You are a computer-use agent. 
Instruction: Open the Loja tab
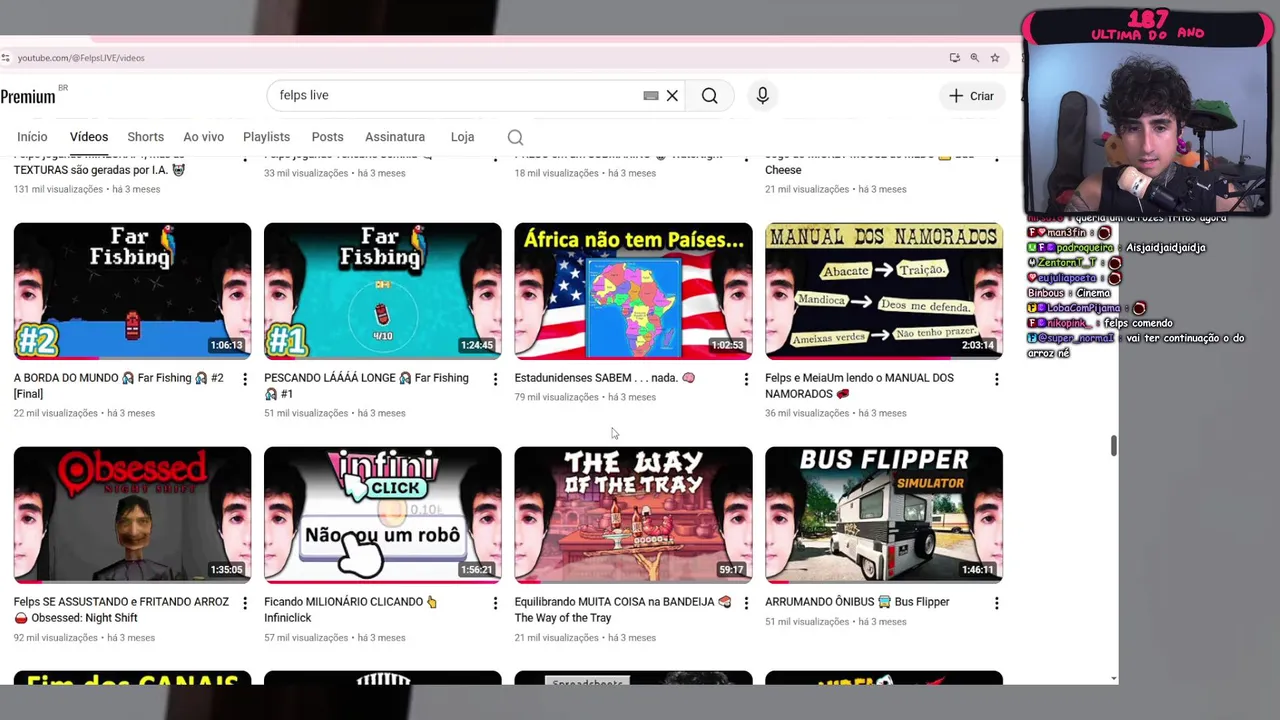[x=462, y=137]
